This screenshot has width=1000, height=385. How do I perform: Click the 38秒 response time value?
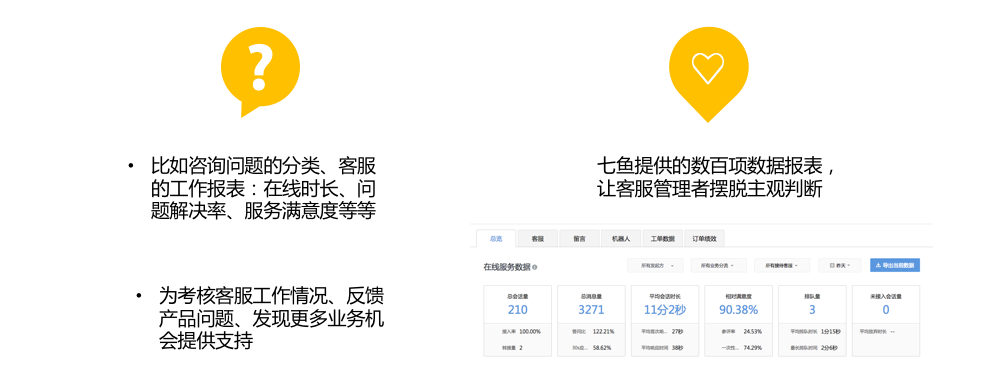[x=677, y=348]
